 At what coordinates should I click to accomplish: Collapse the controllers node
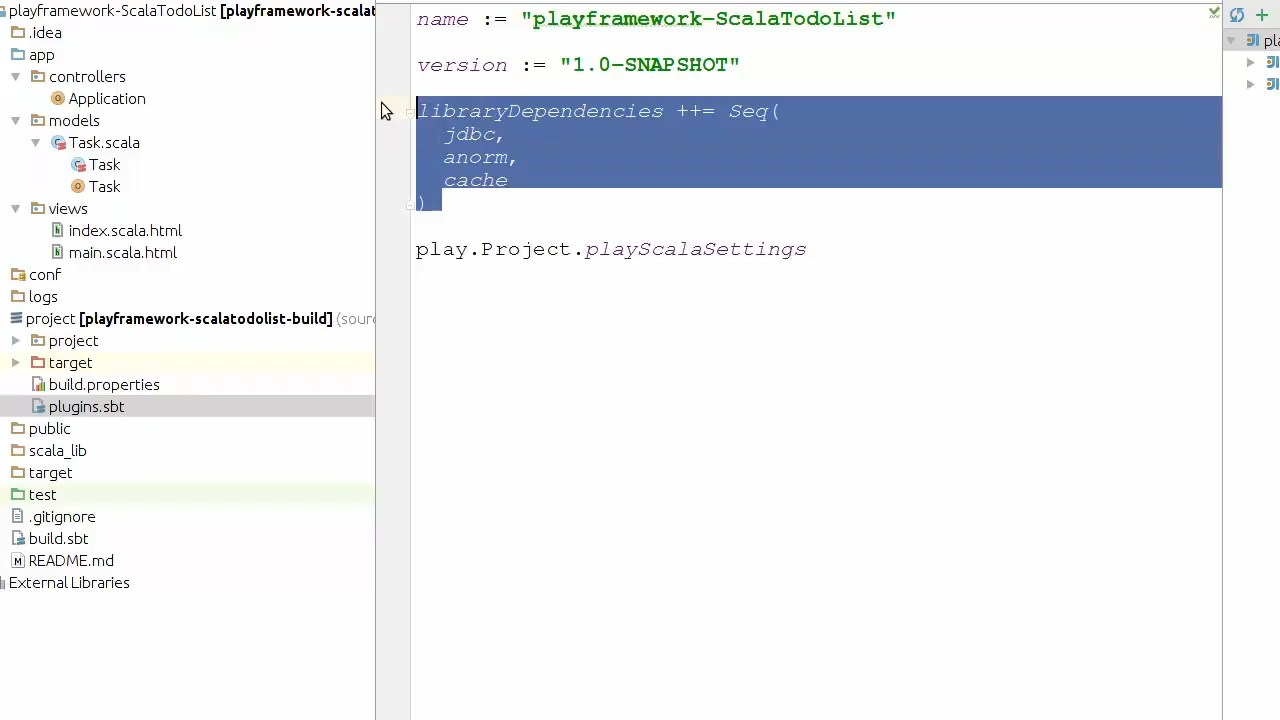pyautogui.click(x=16, y=77)
